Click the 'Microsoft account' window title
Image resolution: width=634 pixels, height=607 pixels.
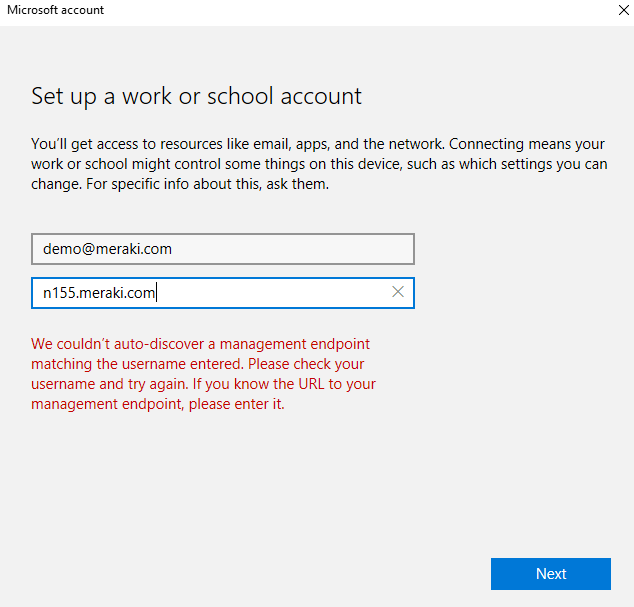pos(55,10)
